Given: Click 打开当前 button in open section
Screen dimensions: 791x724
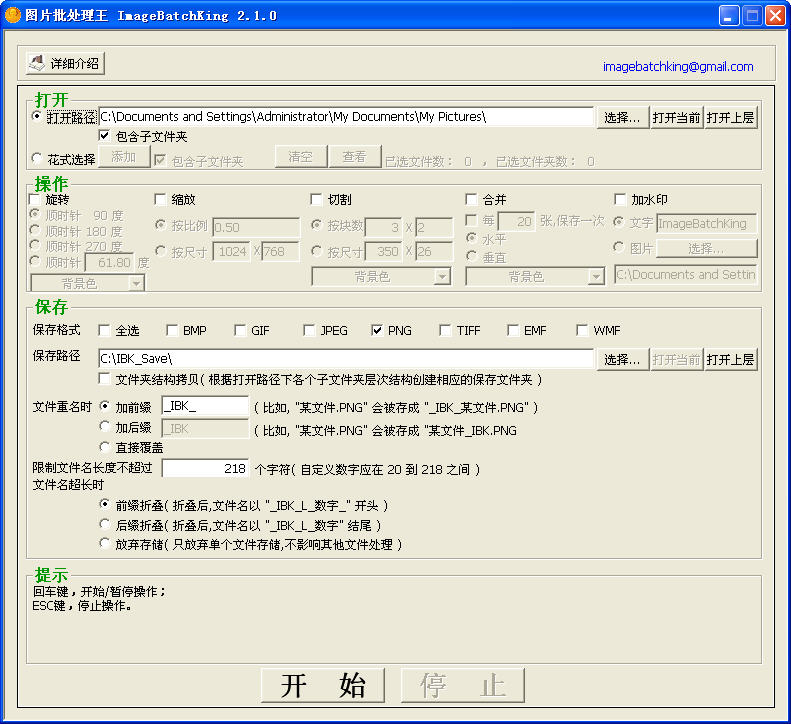Looking at the screenshot, I should 677,117.
